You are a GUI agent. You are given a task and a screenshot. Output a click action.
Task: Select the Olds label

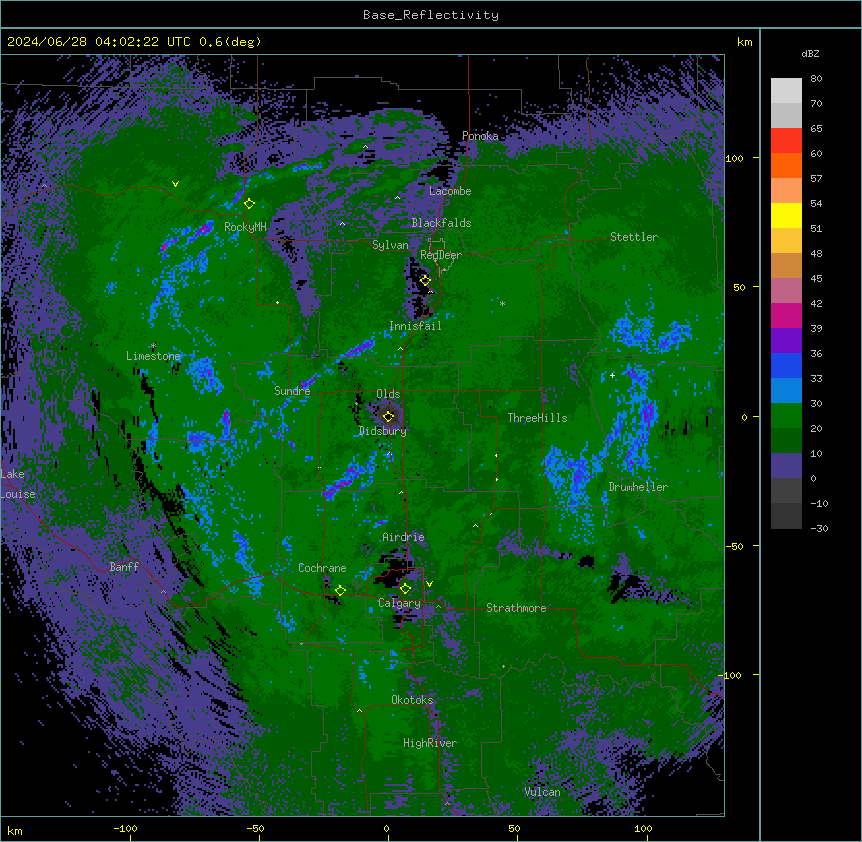pyautogui.click(x=388, y=394)
